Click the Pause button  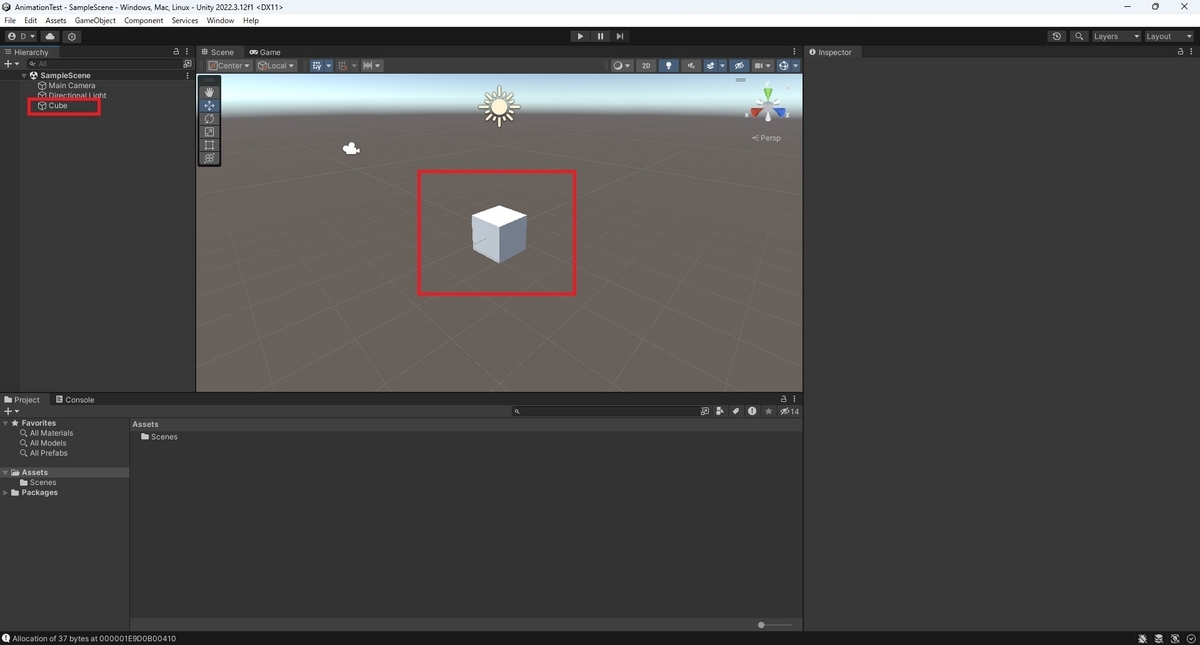coord(600,36)
